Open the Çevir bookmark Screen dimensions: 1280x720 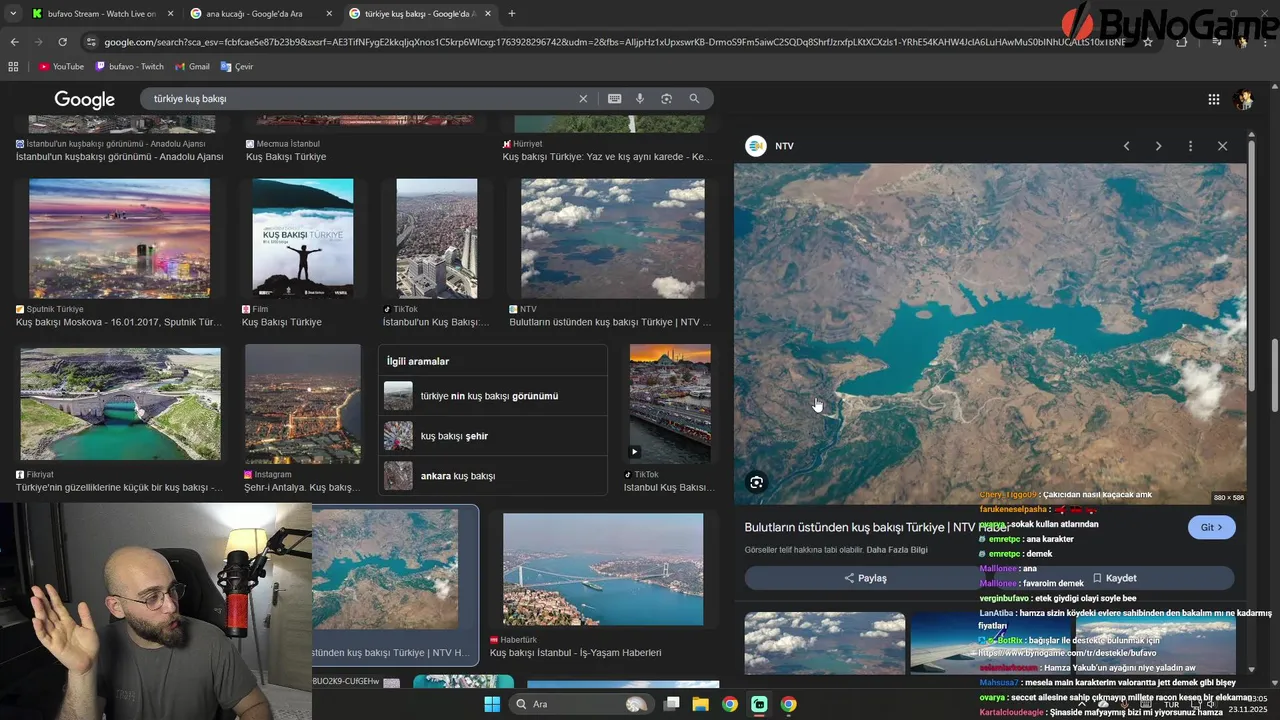pos(237,66)
